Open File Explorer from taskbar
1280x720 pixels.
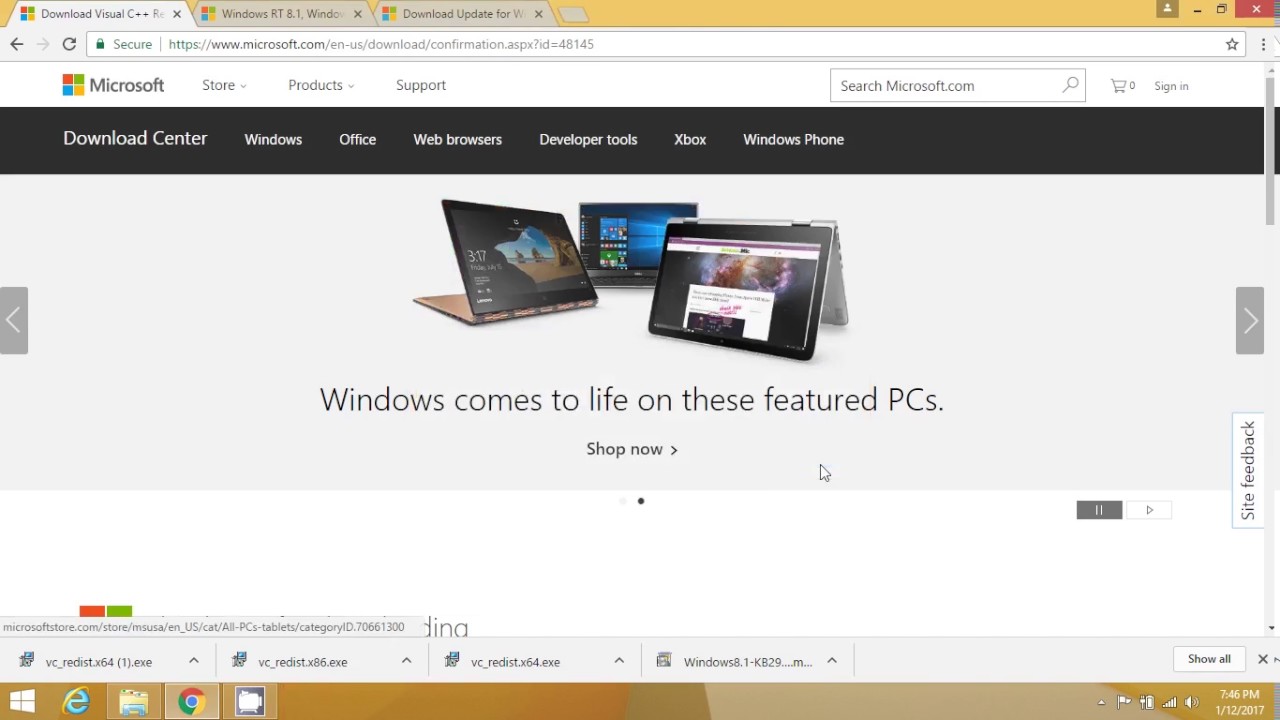coord(133,702)
